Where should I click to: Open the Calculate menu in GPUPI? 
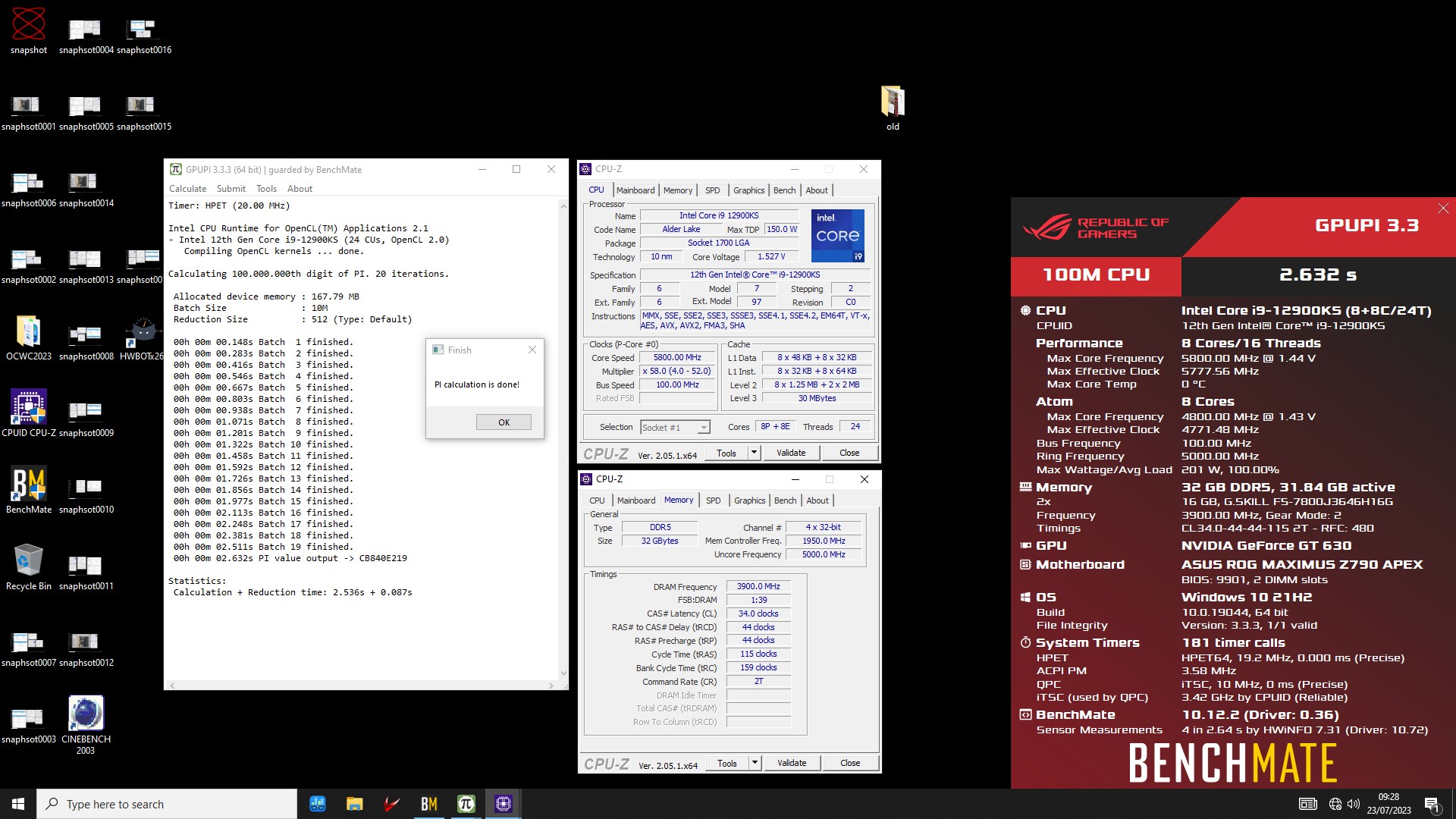point(187,189)
